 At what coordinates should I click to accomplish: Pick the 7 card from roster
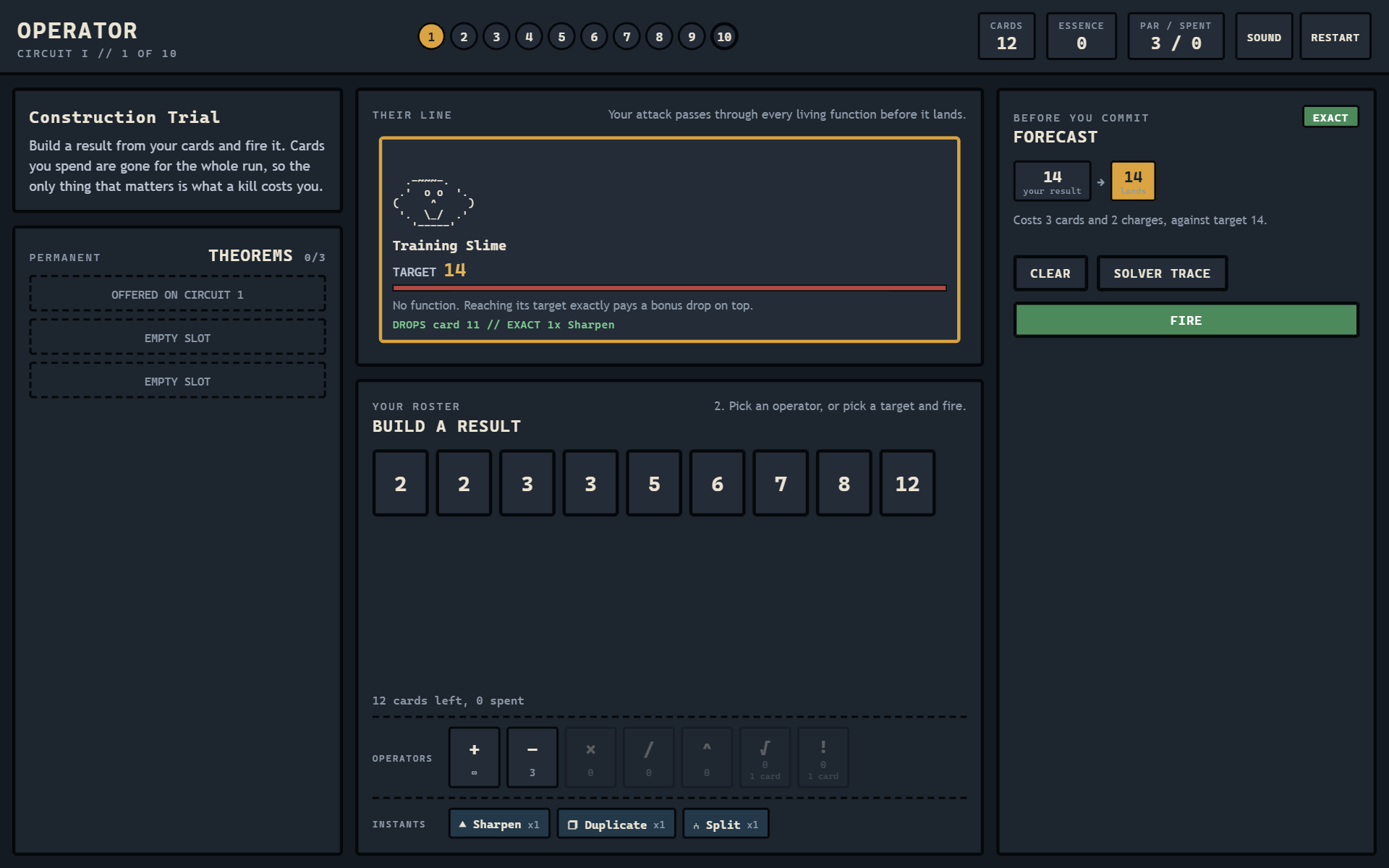click(781, 483)
